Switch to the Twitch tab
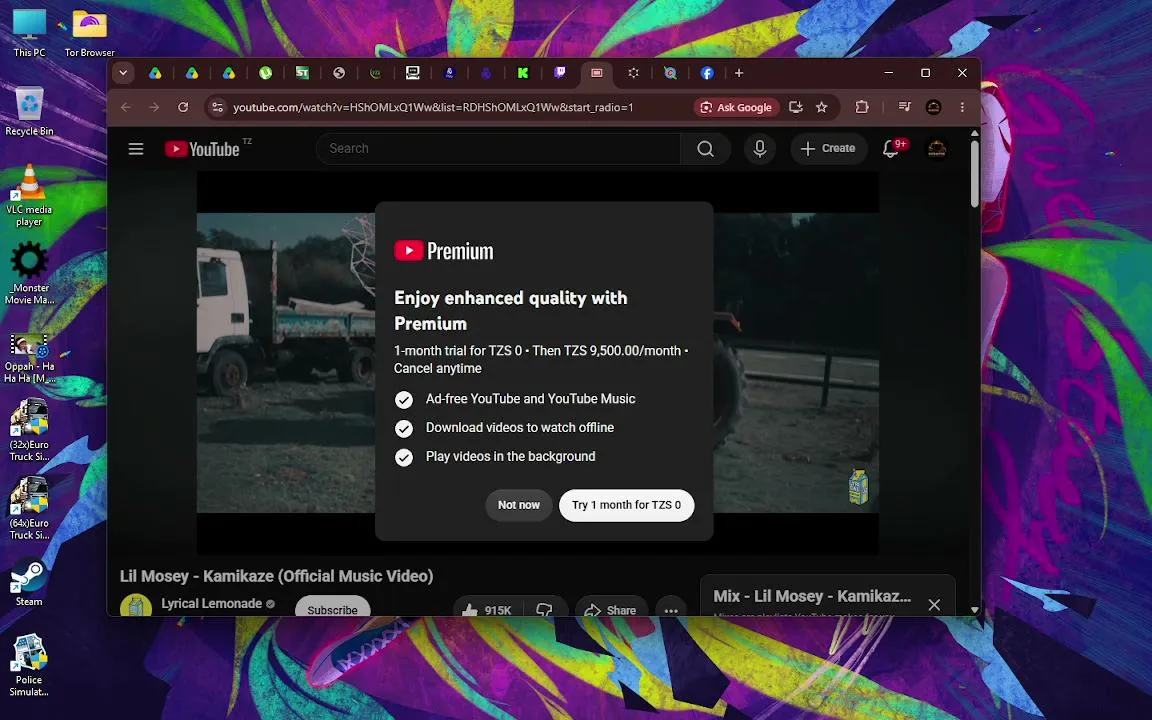 point(560,73)
